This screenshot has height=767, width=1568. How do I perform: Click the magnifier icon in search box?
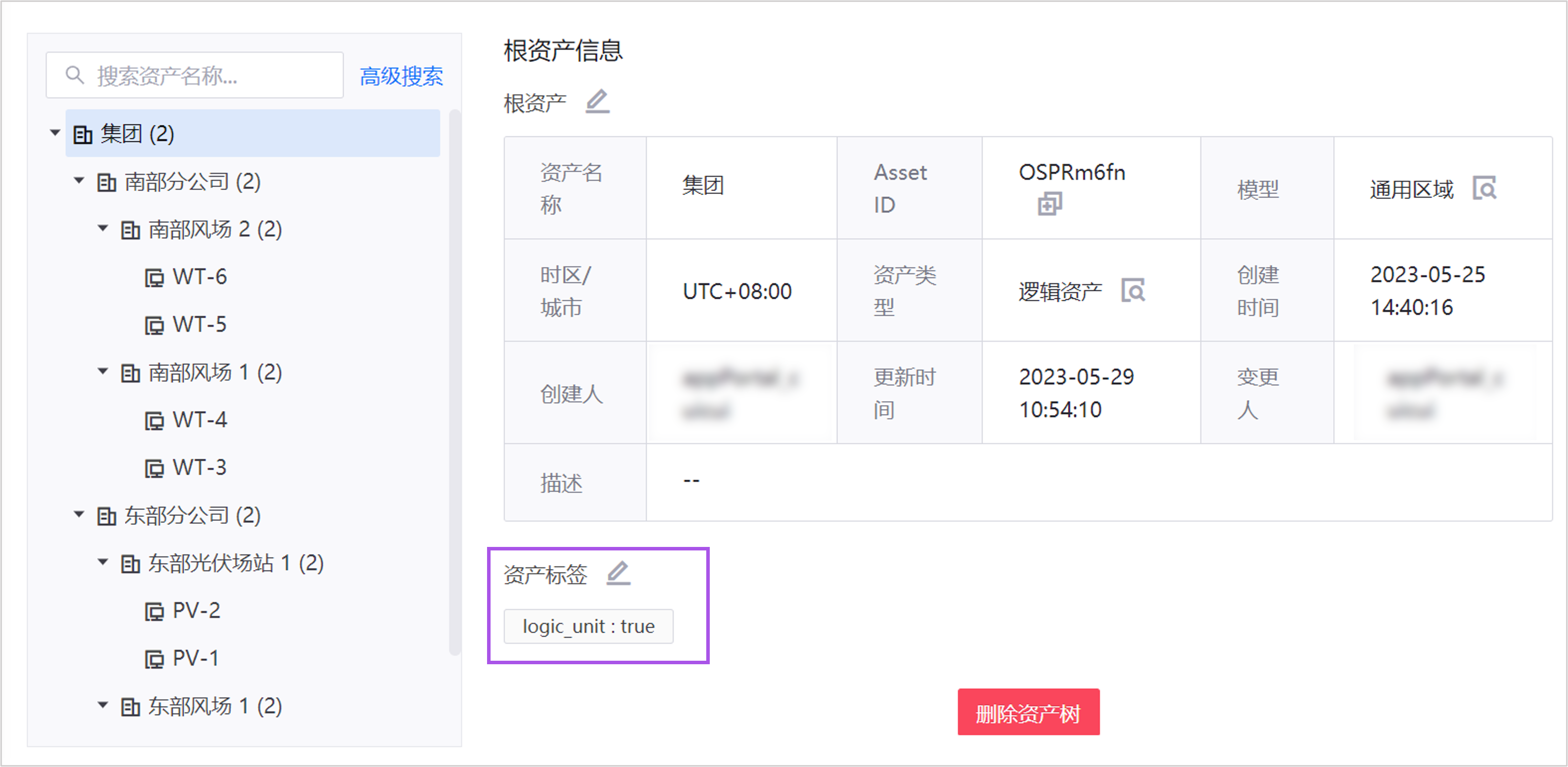(75, 75)
